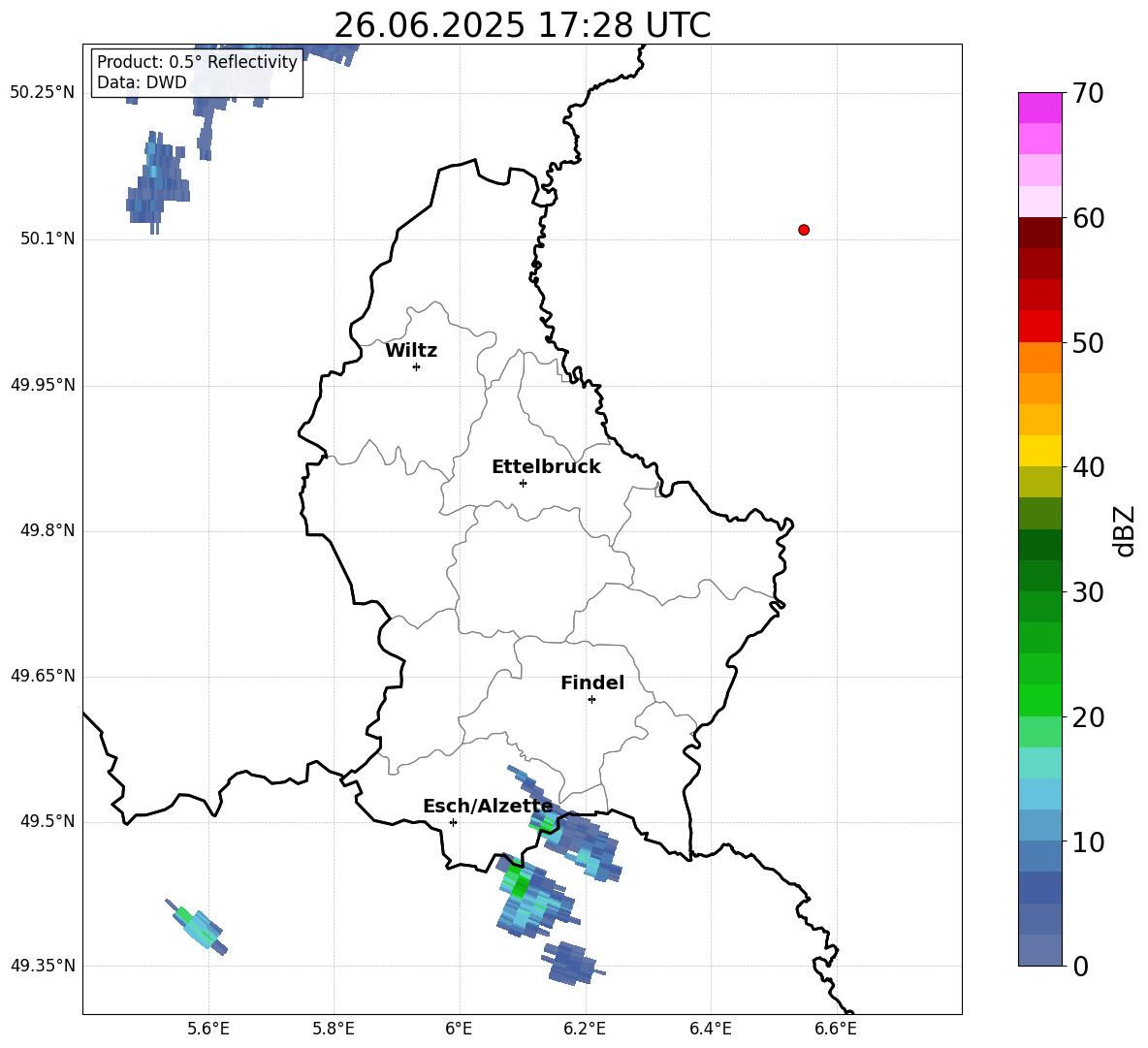Image resolution: width=1148 pixels, height=1048 pixels.
Task: Click the 6.4°E longitude label
Action: point(710,1030)
